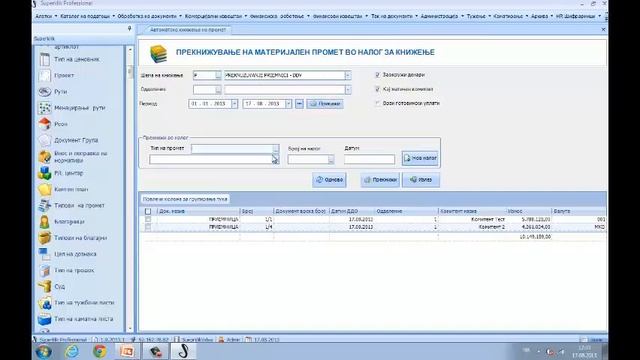This screenshot has height=360, width=640.
Task: Click the sidebar scroll up arrow
Action: [x=130, y=49]
